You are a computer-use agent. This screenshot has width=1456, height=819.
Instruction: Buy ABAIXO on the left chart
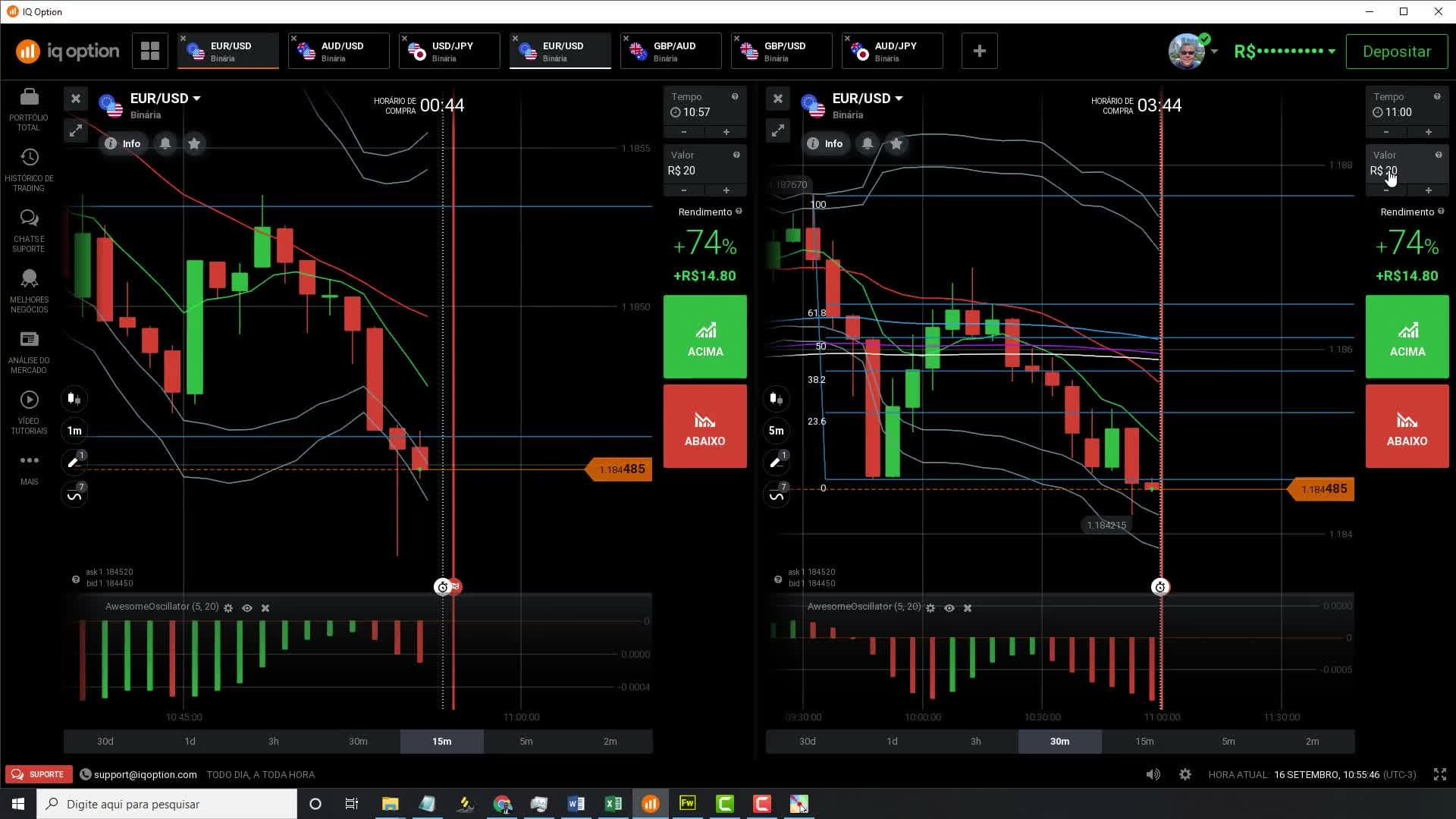(705, 426)
